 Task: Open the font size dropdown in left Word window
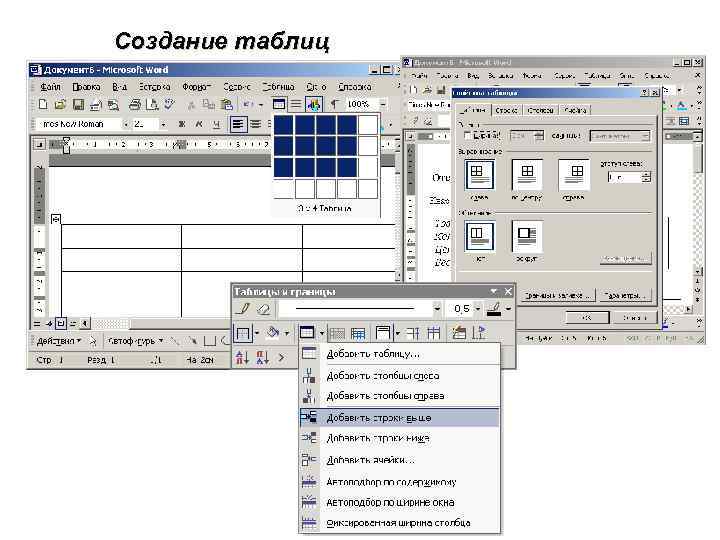point(163,124)
